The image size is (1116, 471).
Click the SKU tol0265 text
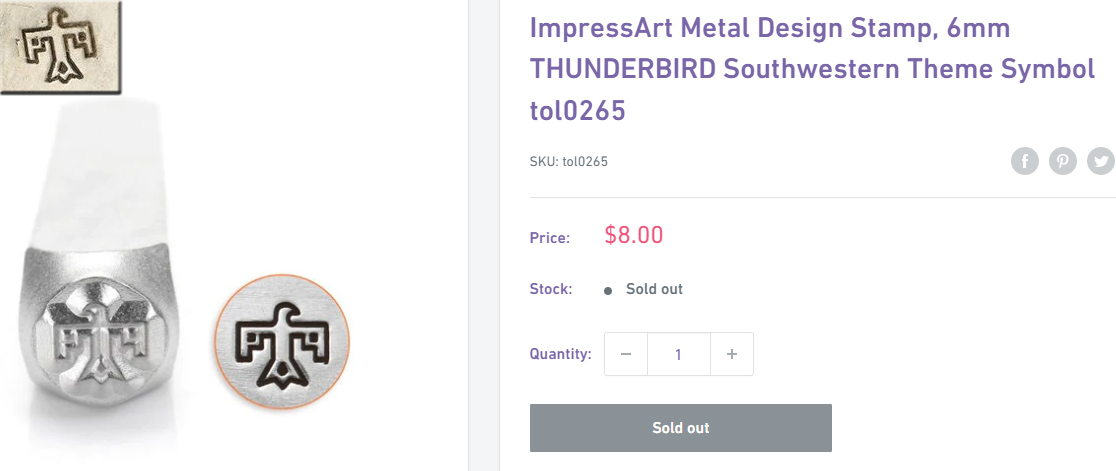tap(569, 162)
